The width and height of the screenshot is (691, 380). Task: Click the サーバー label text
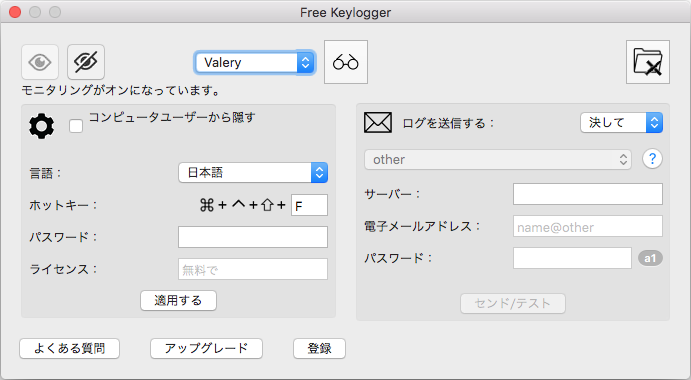point(392,194)
